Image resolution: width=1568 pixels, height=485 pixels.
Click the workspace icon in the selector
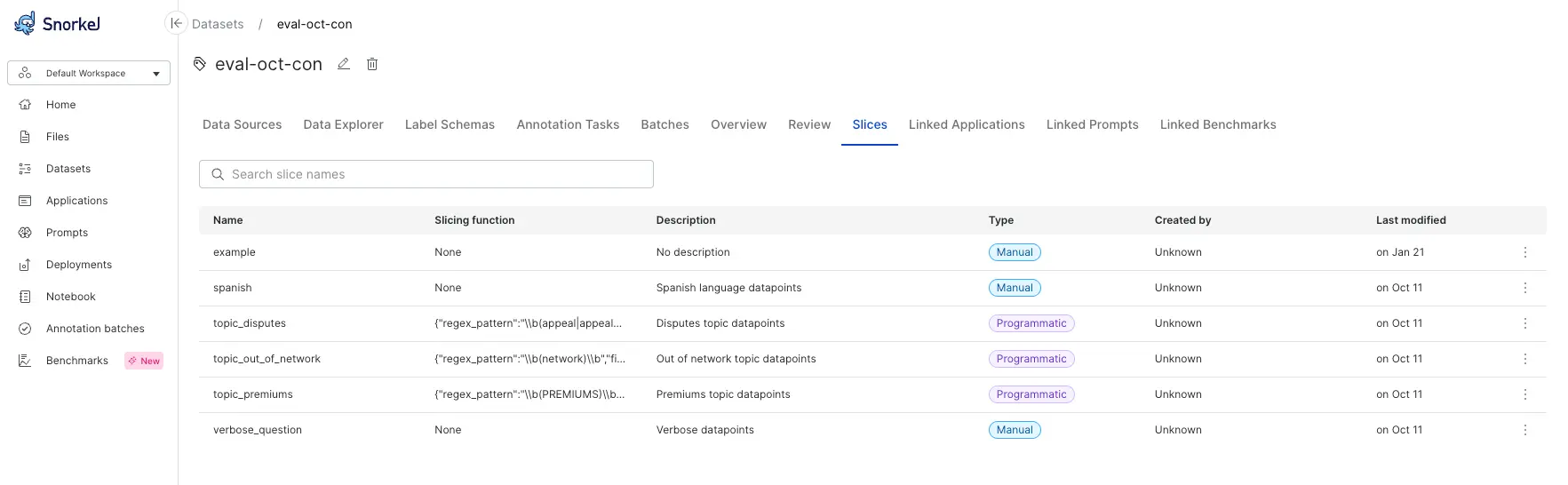[x=25, y=73]
